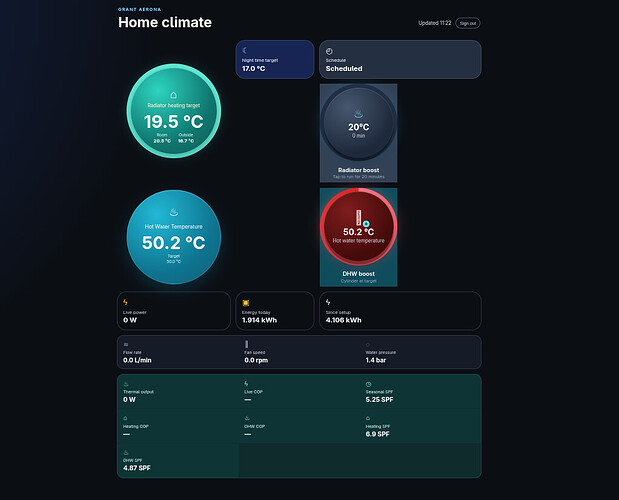Click the GRANT AERONA brand label
The width and height of the screenshot is (619, 500).
click(x=140, y=9)
